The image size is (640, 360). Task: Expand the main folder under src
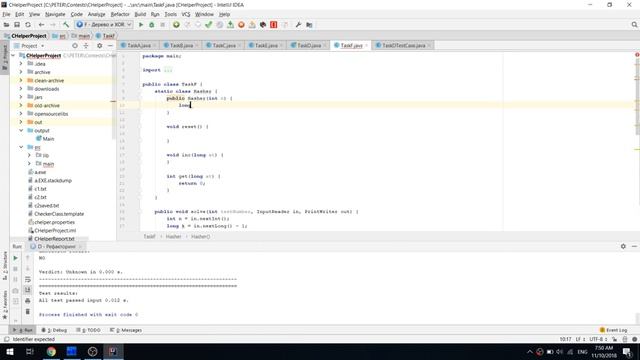[29, 164]
